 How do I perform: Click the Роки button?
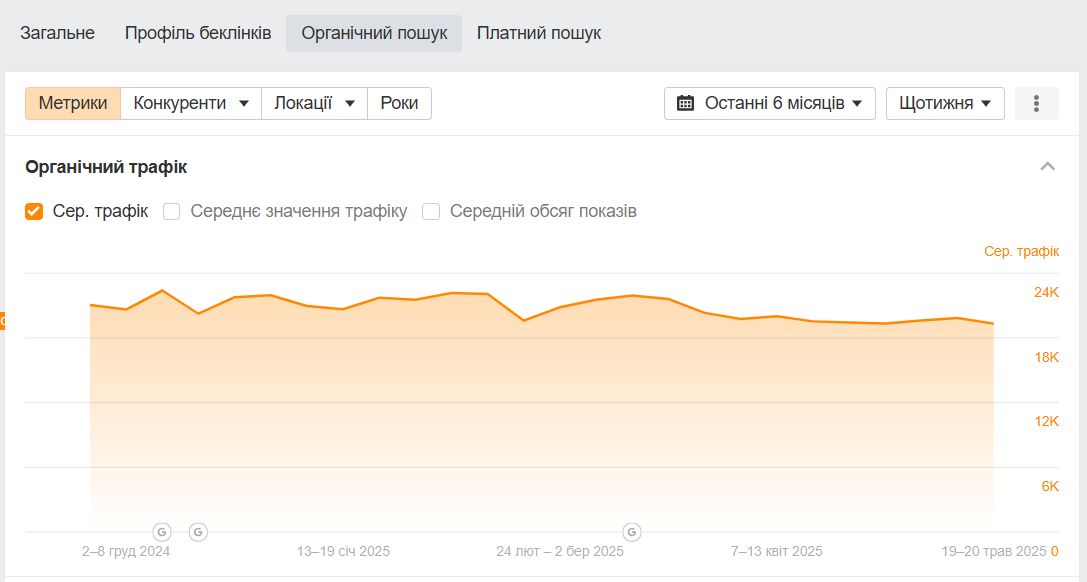tap(399, 103)
